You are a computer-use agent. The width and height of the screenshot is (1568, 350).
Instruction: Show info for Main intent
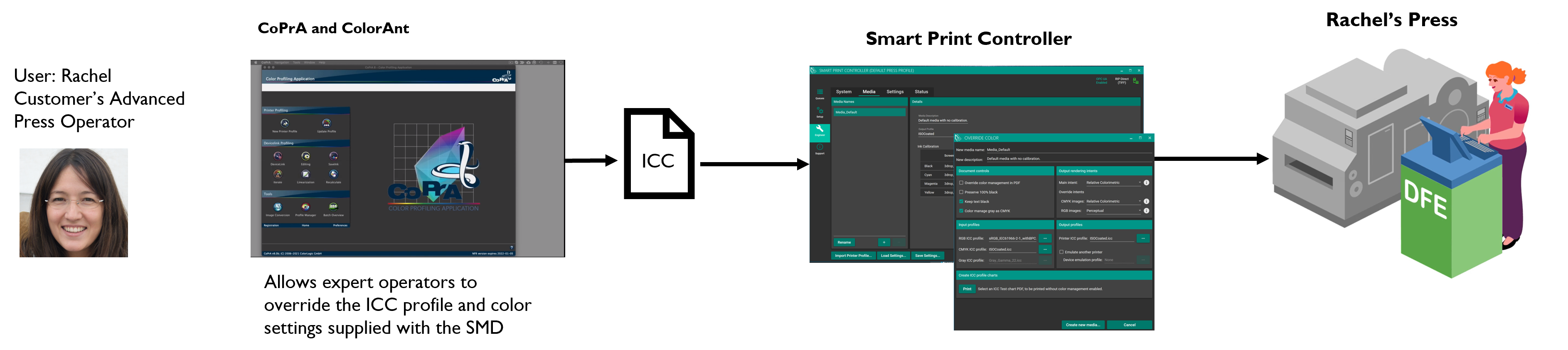click(1146, 182)
